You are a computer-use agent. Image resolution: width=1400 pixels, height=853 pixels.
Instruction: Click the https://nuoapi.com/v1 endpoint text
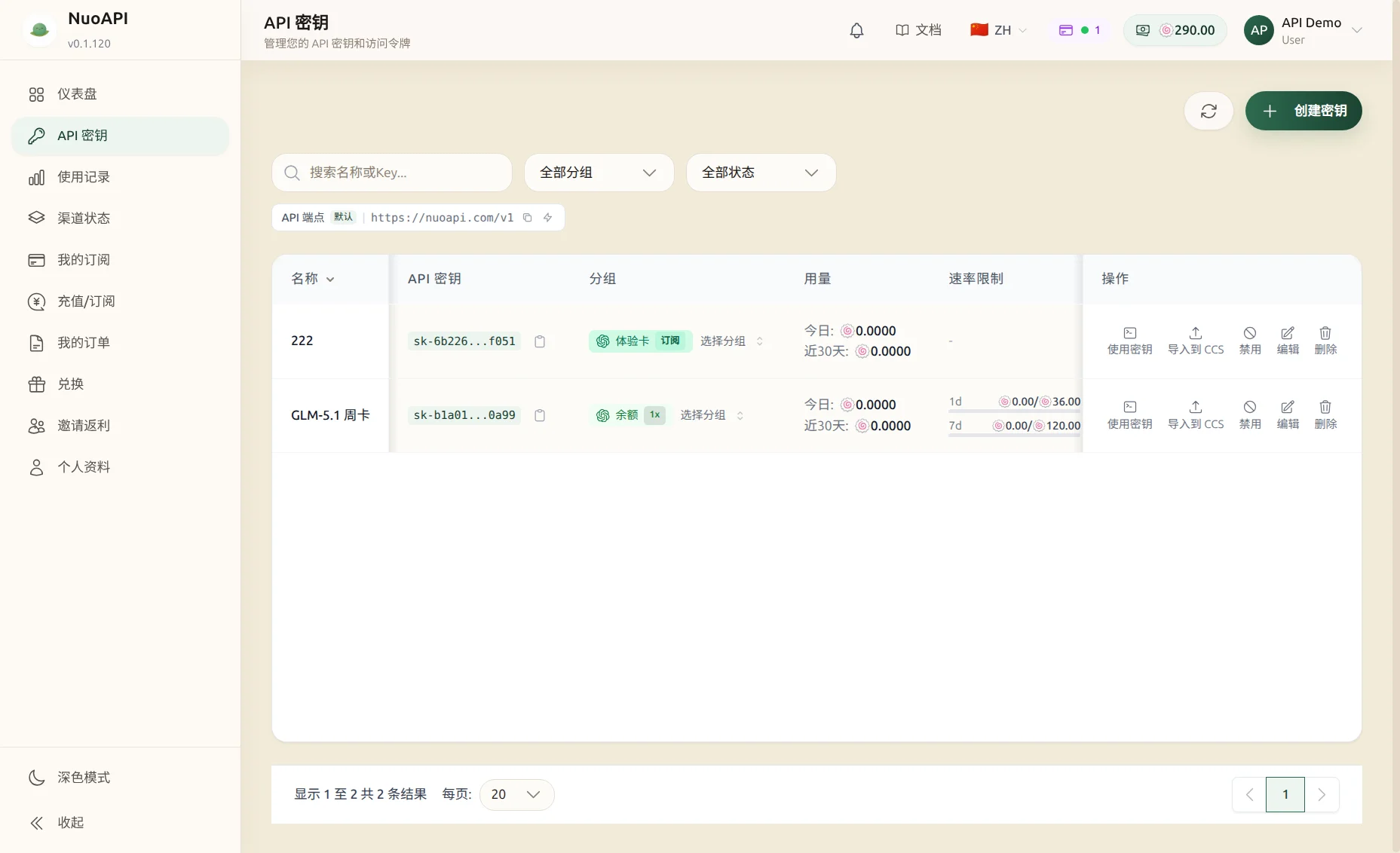(x=442, y=218)
